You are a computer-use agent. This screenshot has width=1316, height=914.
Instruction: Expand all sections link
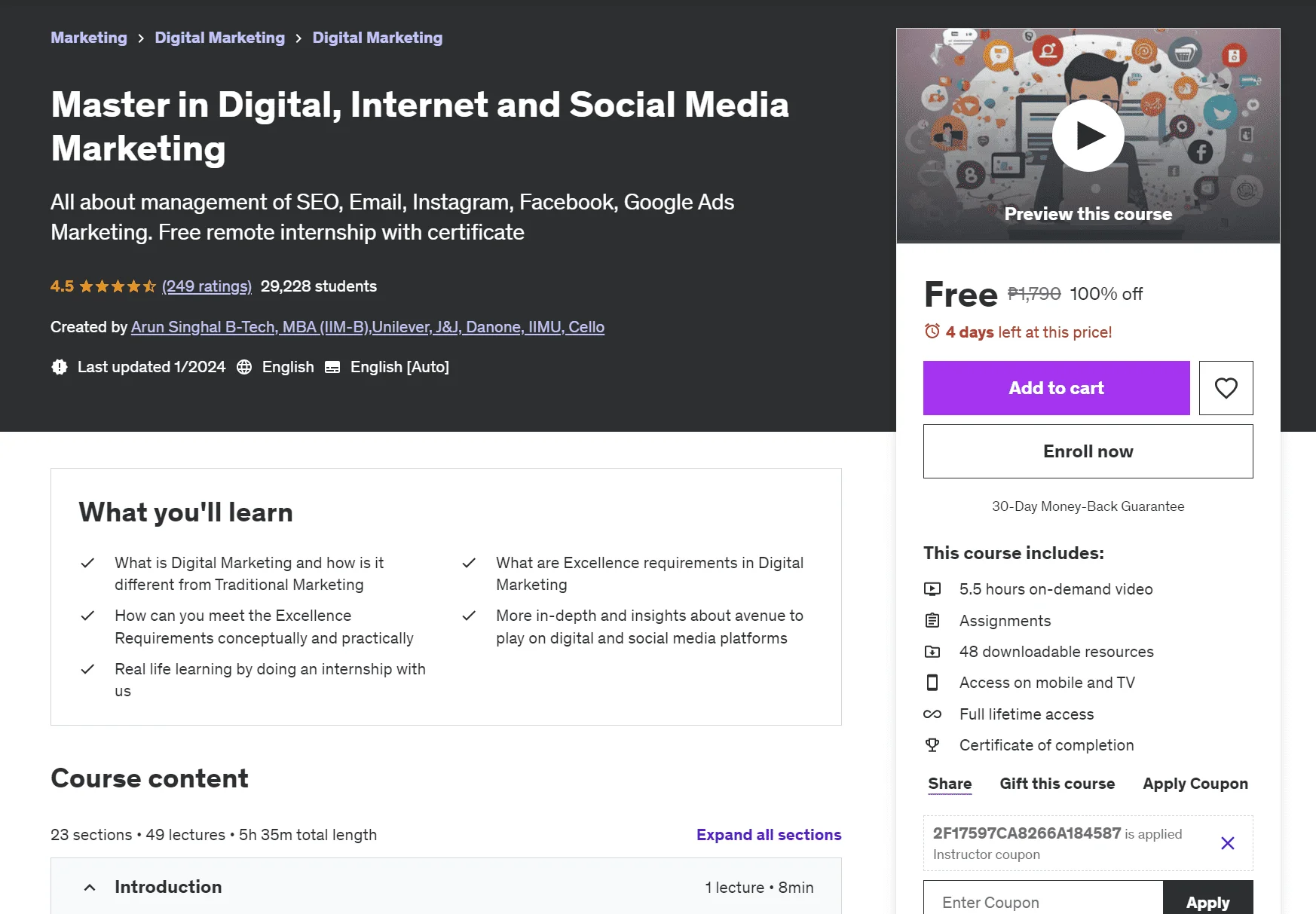pos(769,835)
